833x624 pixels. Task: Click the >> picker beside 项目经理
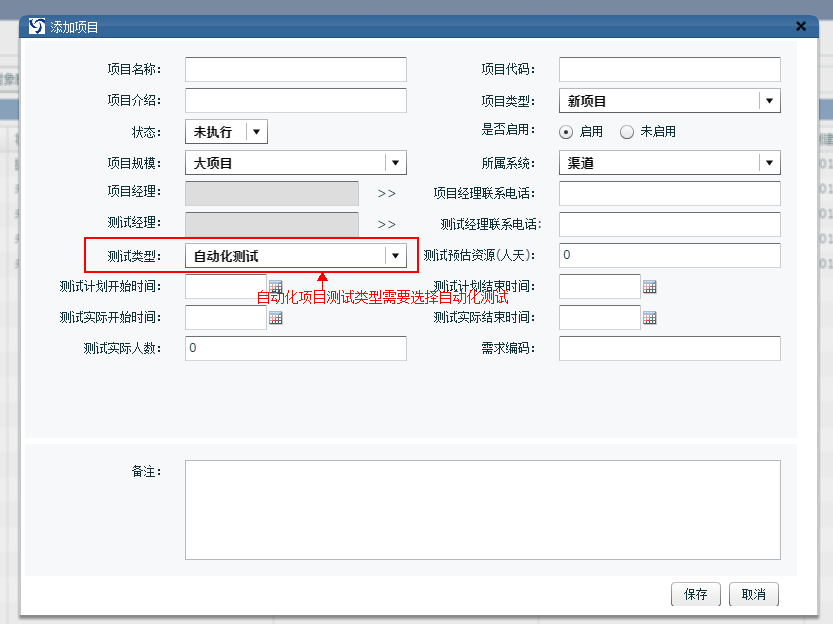pyautogui.click(x=387, y=194)
